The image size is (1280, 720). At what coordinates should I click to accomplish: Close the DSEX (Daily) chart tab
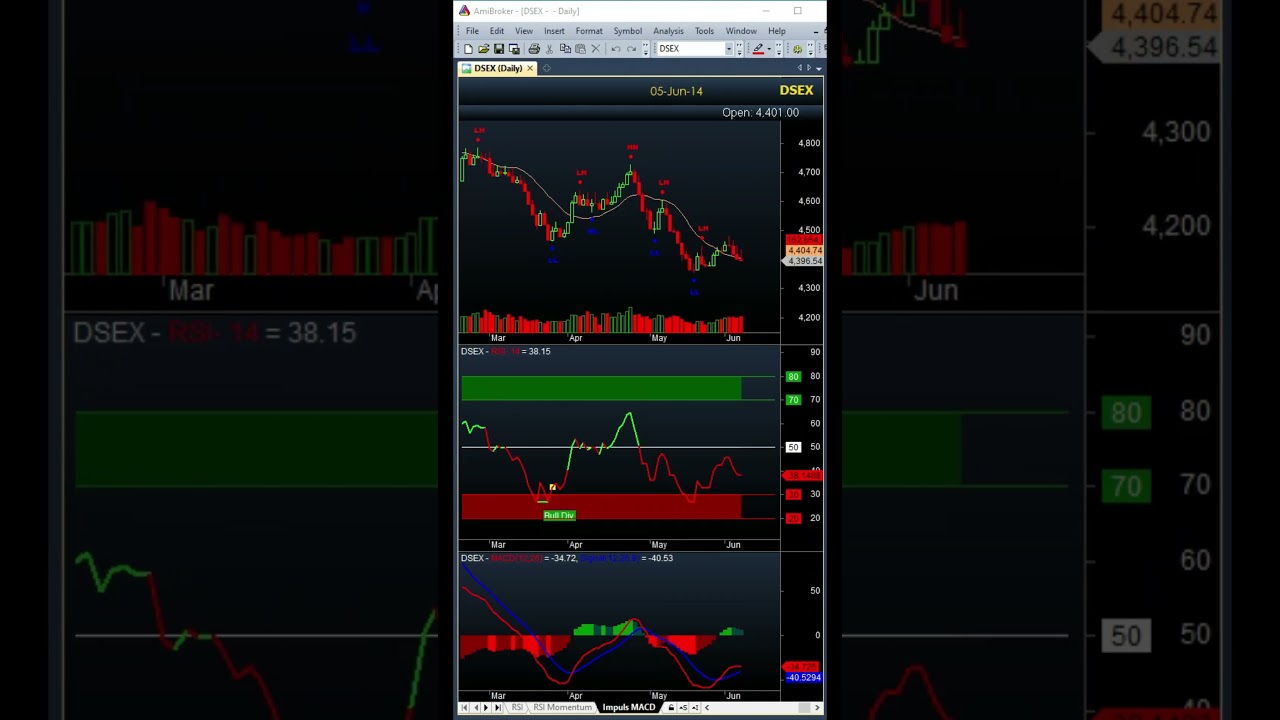point(530,68)
